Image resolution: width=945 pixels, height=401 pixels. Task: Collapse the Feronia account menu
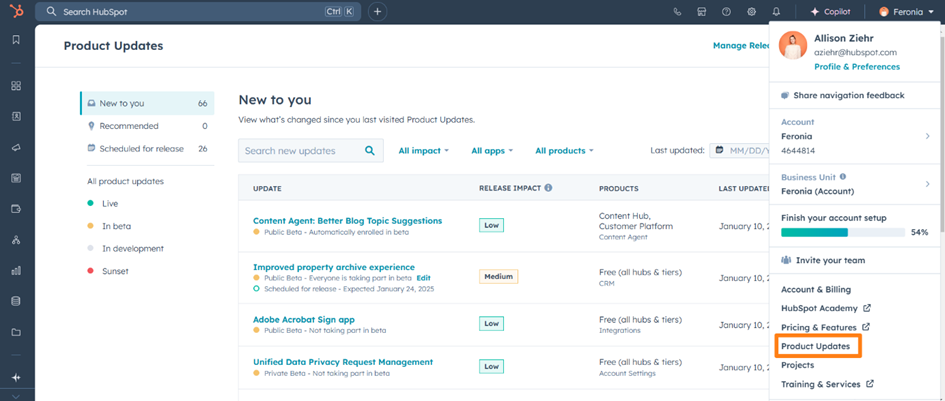[905, 11]
